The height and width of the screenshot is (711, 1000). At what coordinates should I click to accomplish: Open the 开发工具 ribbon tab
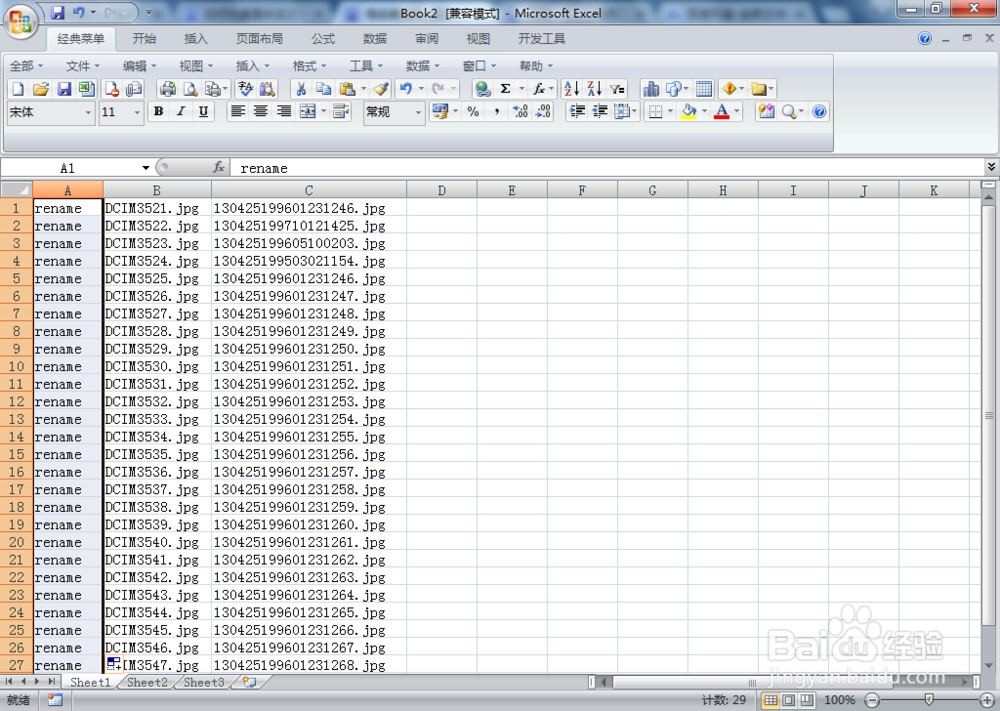(x=541, y=39)
